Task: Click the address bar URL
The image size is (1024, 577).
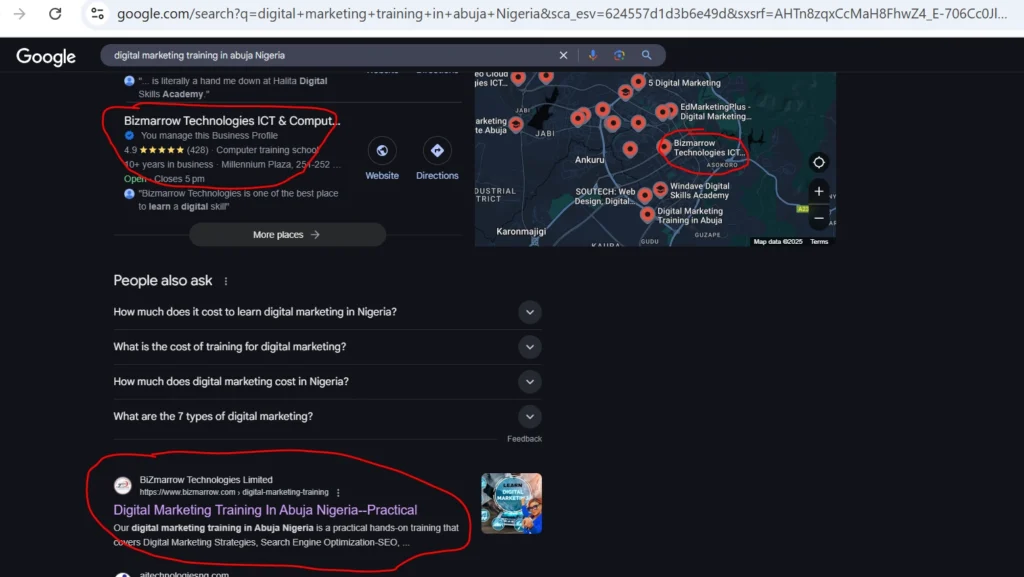Action: point(562,14)
